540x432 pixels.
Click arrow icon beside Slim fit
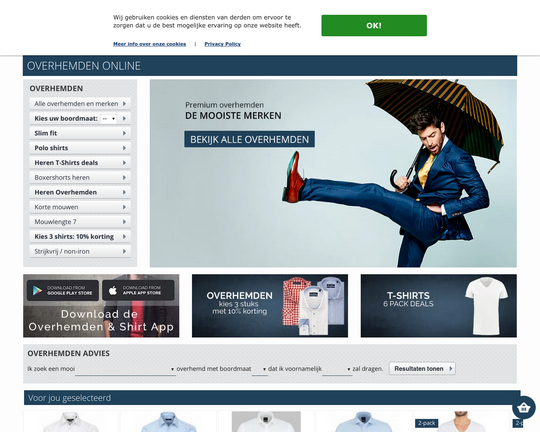click(x=124, y=133)
